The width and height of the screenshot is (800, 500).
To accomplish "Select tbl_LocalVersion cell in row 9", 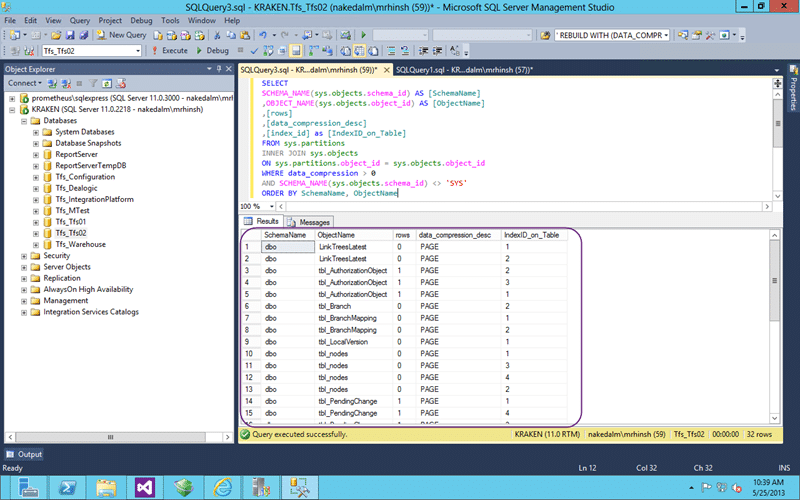I will 354,342.
